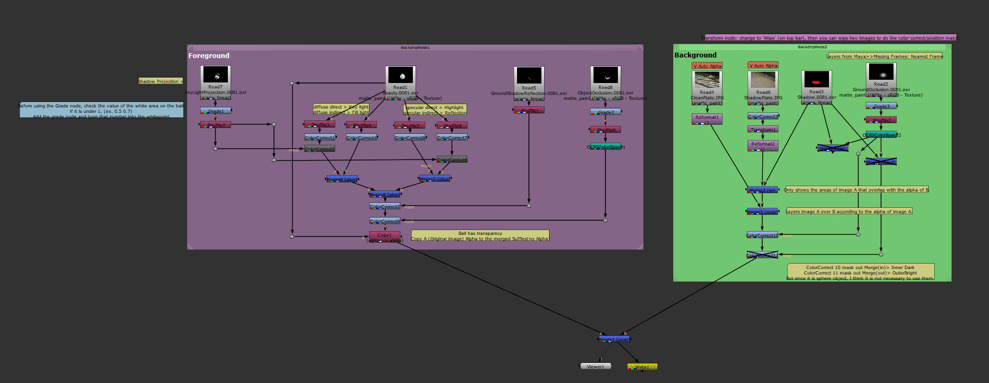This screenshot has height=383, width=989.
Task: Click the BackdropNode2 title bar
Action: point(812,47)
